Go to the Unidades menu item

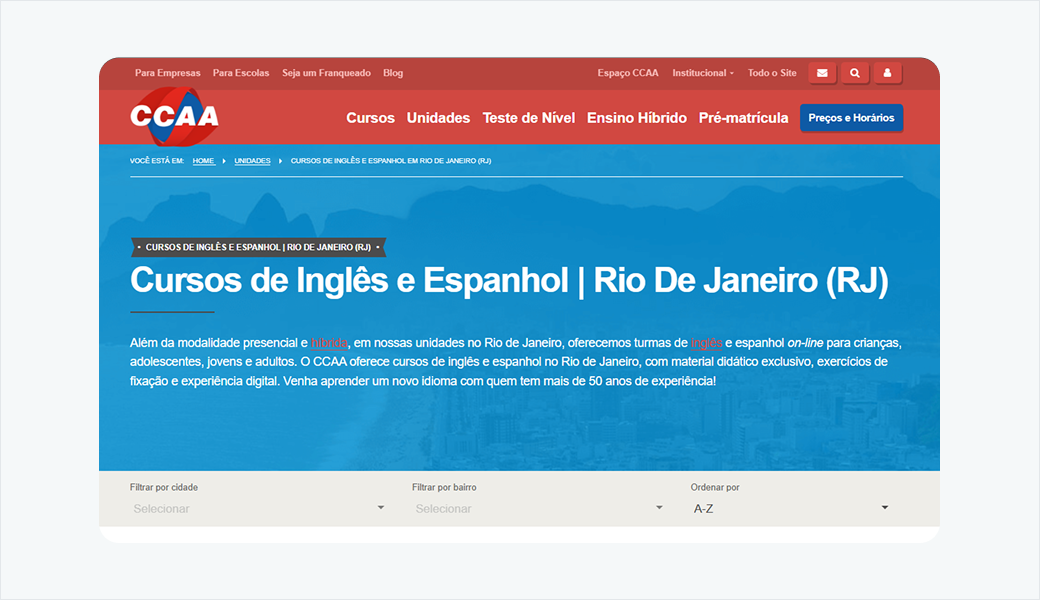tap(438, 118)
